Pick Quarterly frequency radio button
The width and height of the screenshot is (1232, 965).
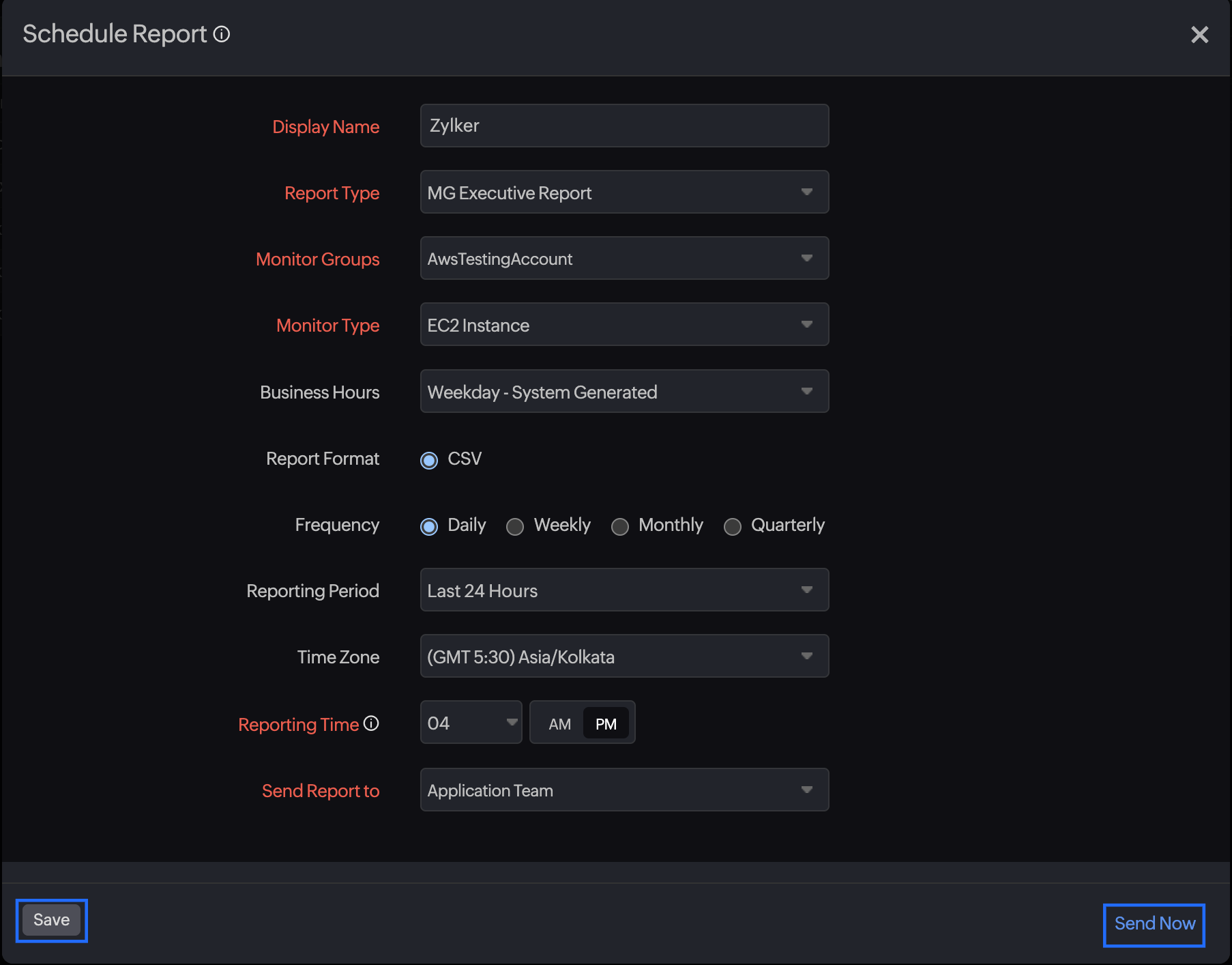coord(733,527)
